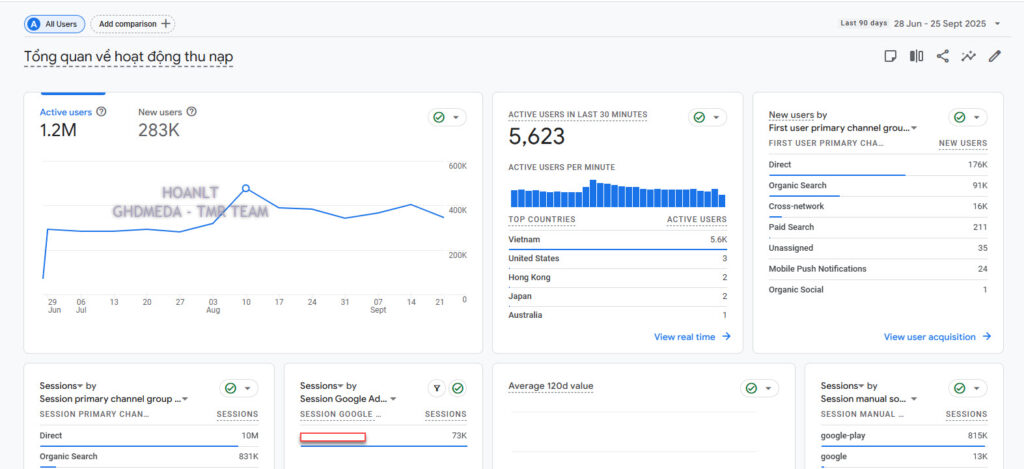Click help icon beside Active users

(x=101, y=112)
